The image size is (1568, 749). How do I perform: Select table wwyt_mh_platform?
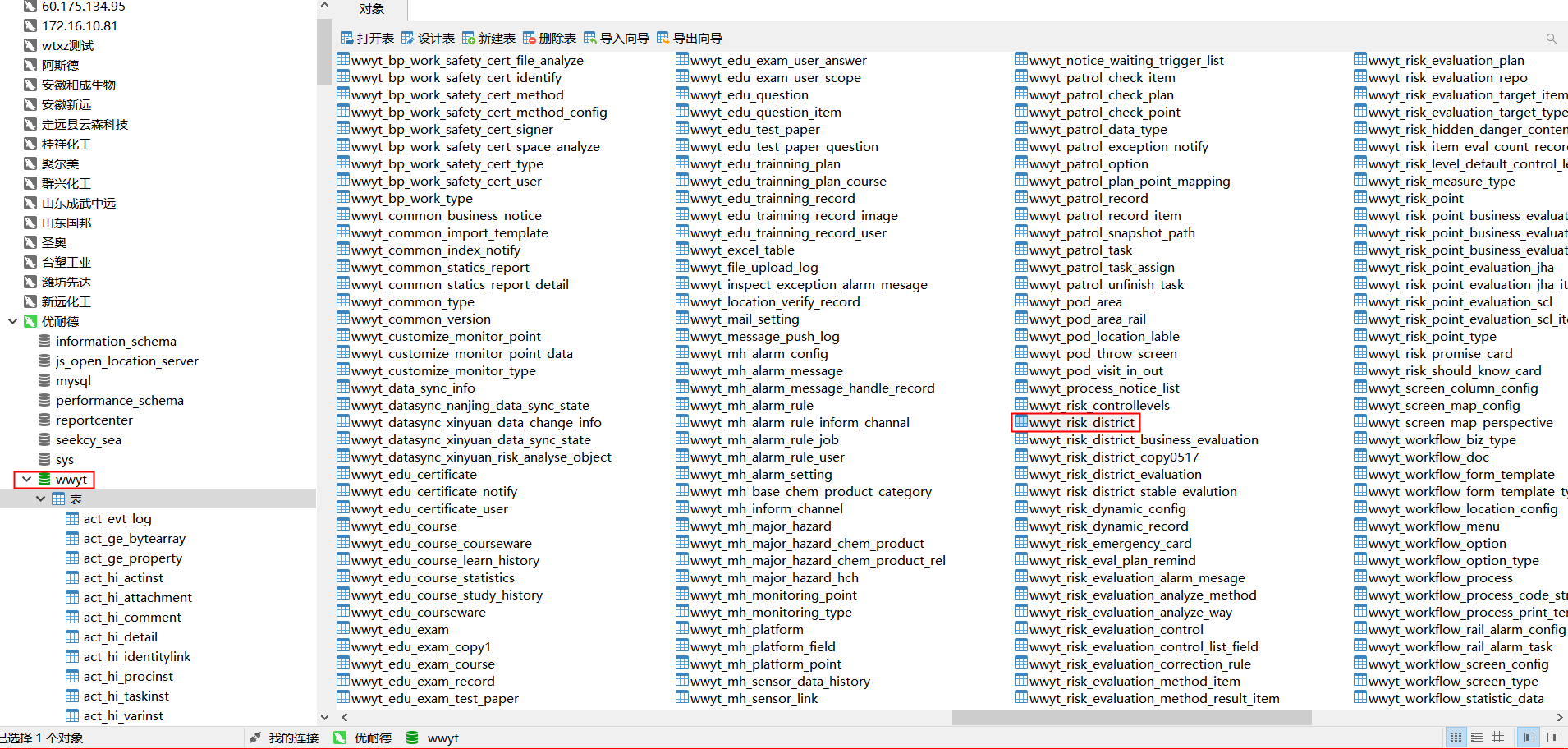point(747,629)
